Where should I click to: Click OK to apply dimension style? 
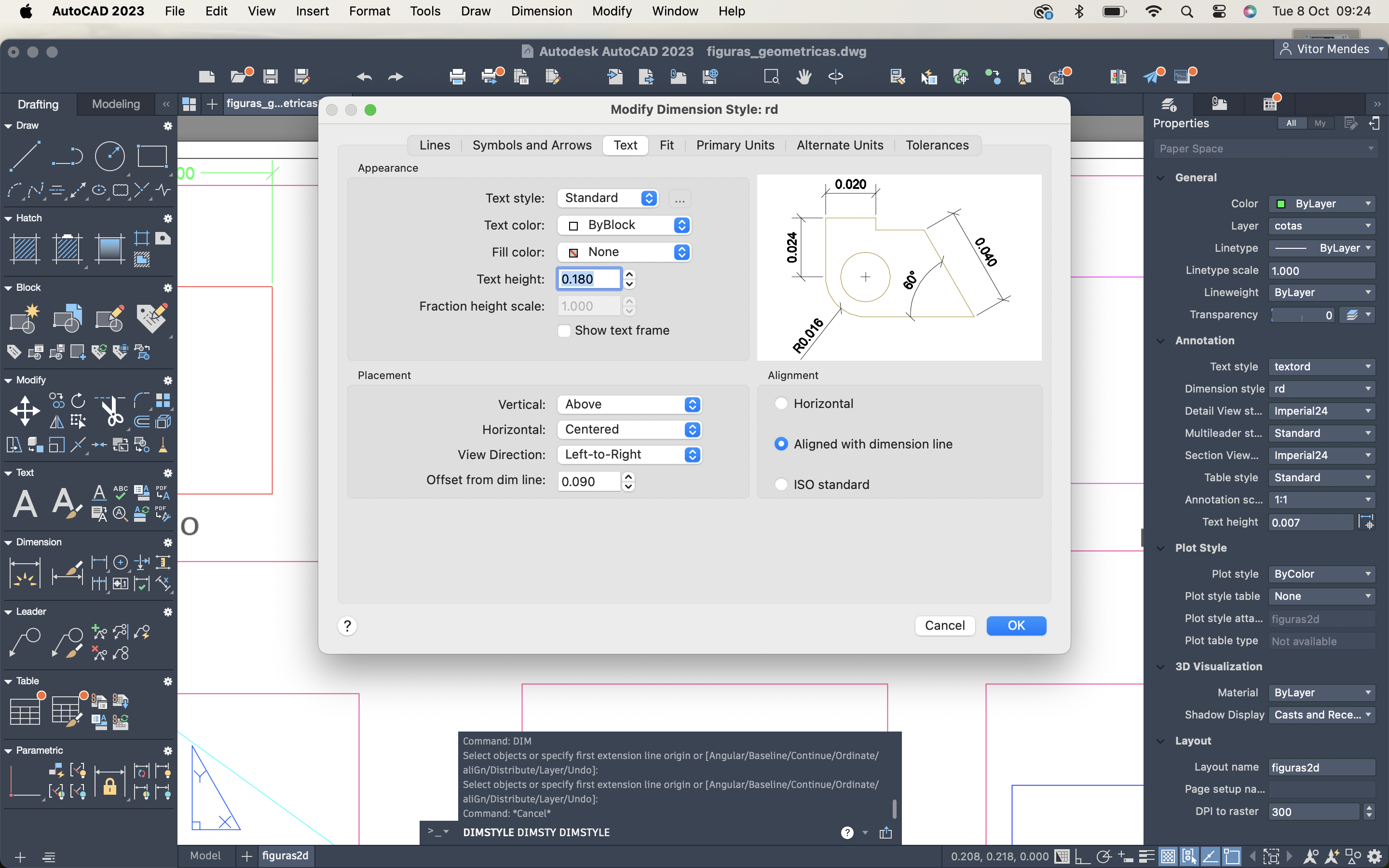point(1016,626)
